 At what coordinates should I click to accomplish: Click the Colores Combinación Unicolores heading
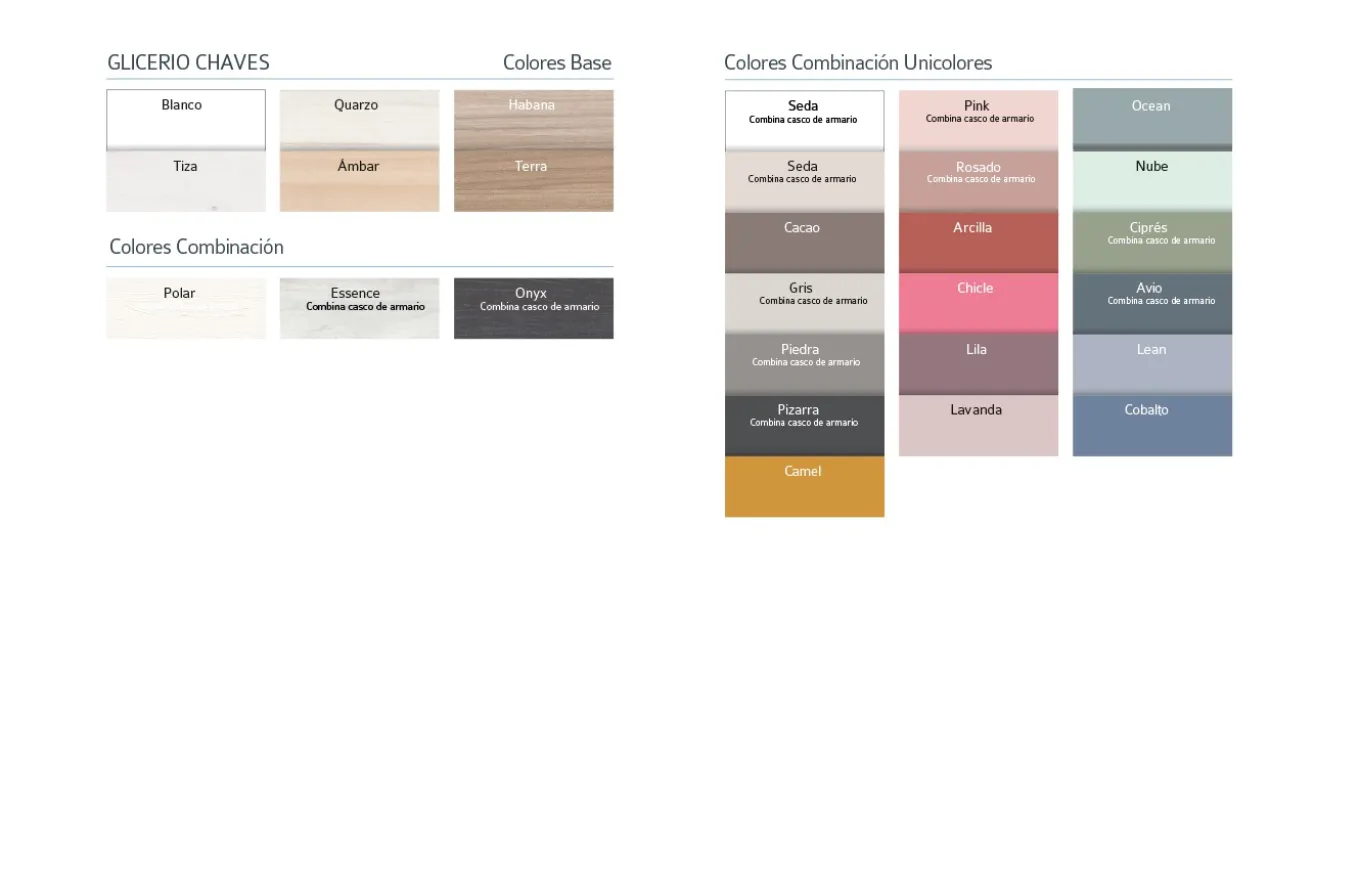coord(858,63)
